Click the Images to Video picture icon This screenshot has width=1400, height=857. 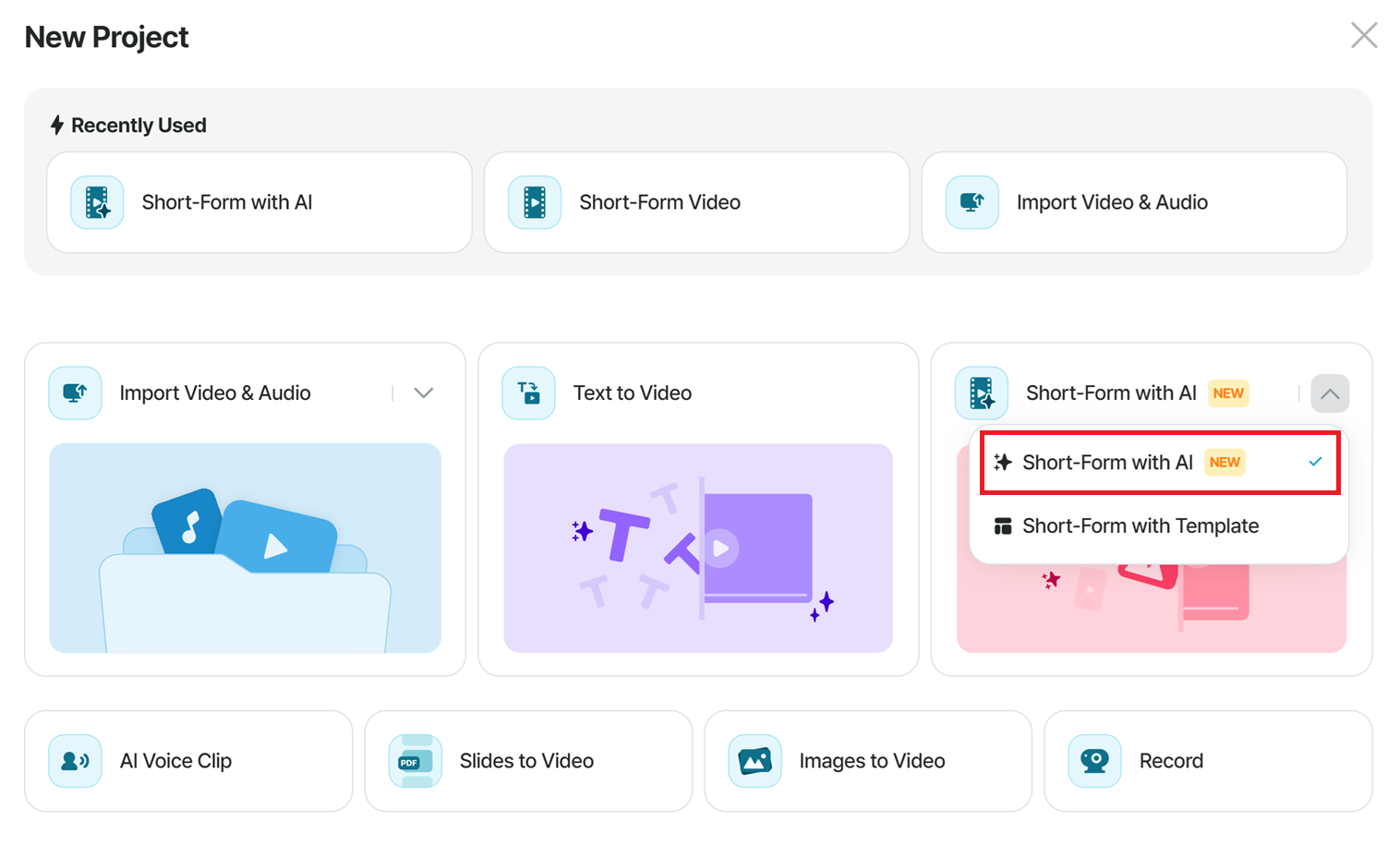[754, 761]
